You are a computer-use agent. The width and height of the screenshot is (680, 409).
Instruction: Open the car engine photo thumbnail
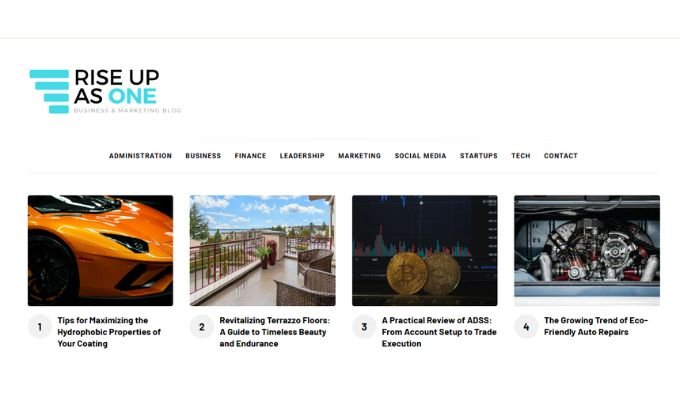(x=587, y=251)
